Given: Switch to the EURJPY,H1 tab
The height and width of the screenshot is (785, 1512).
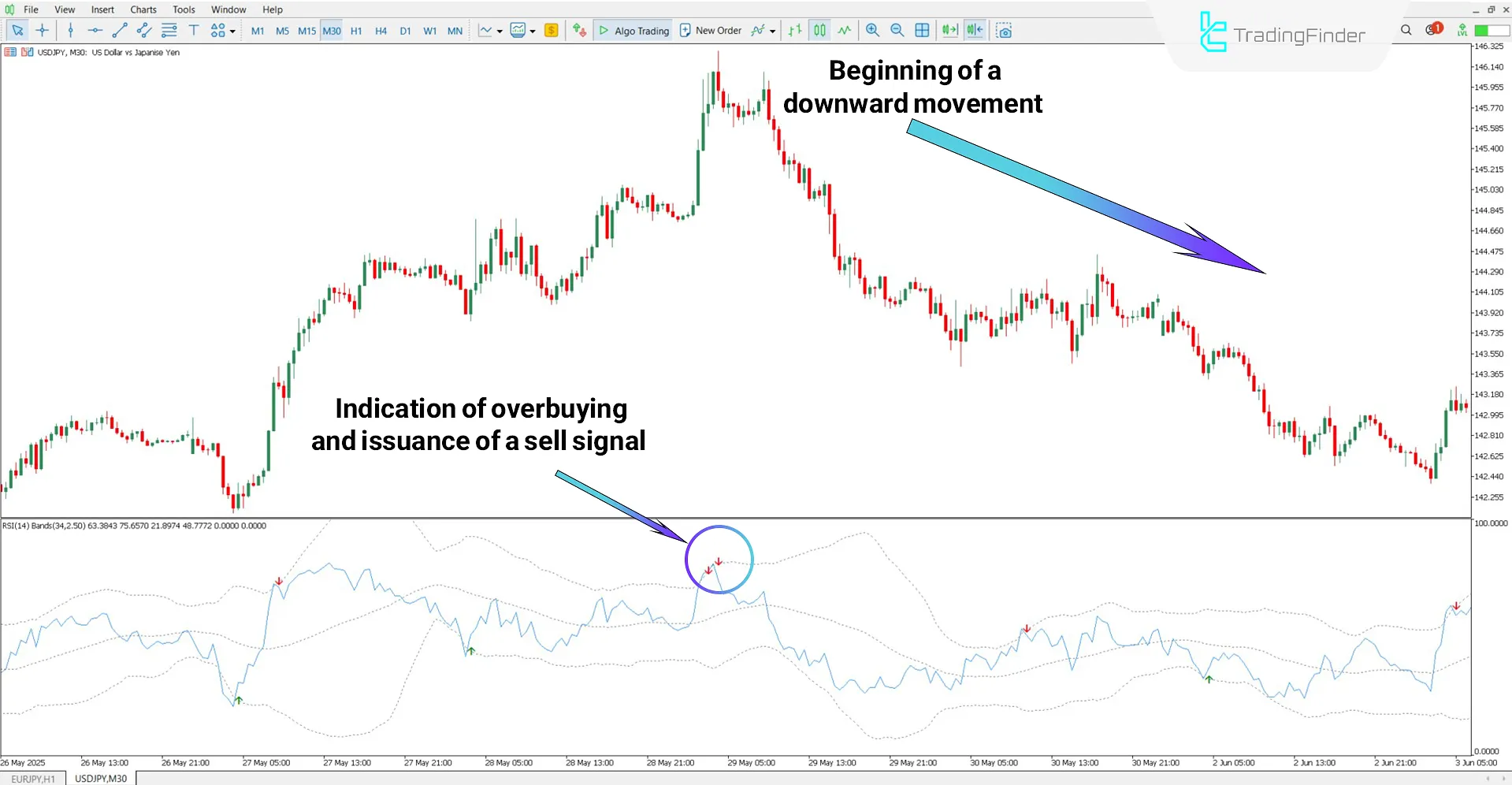Looking at the screenshot, I should coord(32,778).
